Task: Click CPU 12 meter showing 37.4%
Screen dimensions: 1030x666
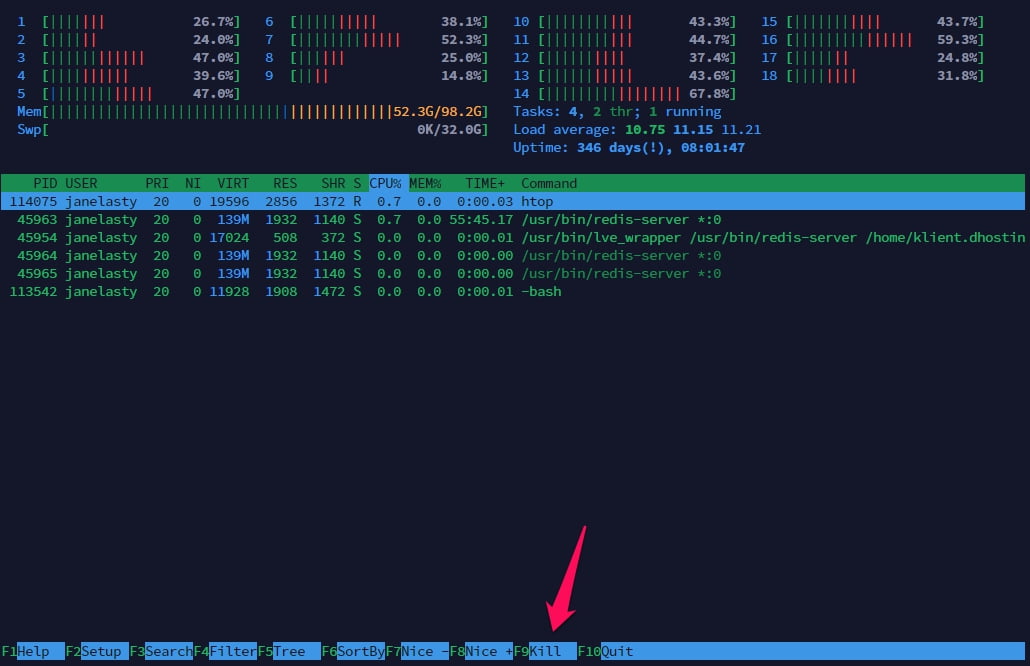Action: (x=625, y=58)
